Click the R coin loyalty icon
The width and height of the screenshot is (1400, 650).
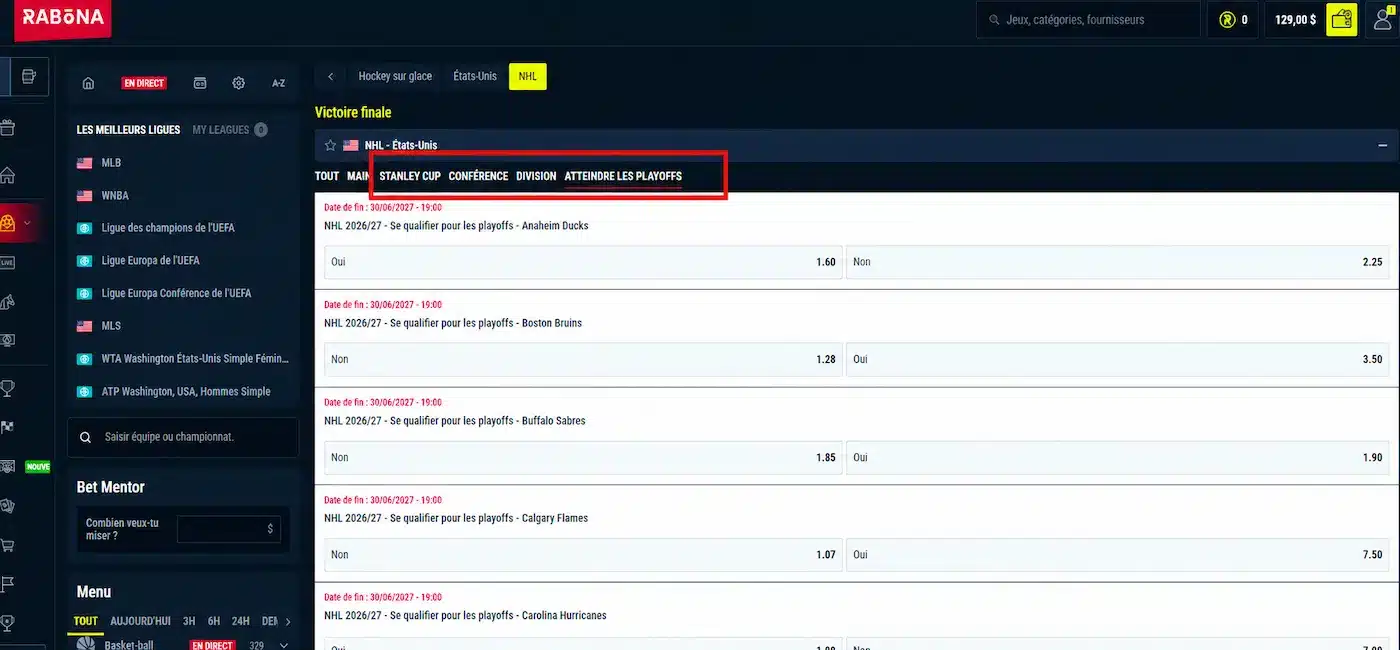tap(1227, 19)
